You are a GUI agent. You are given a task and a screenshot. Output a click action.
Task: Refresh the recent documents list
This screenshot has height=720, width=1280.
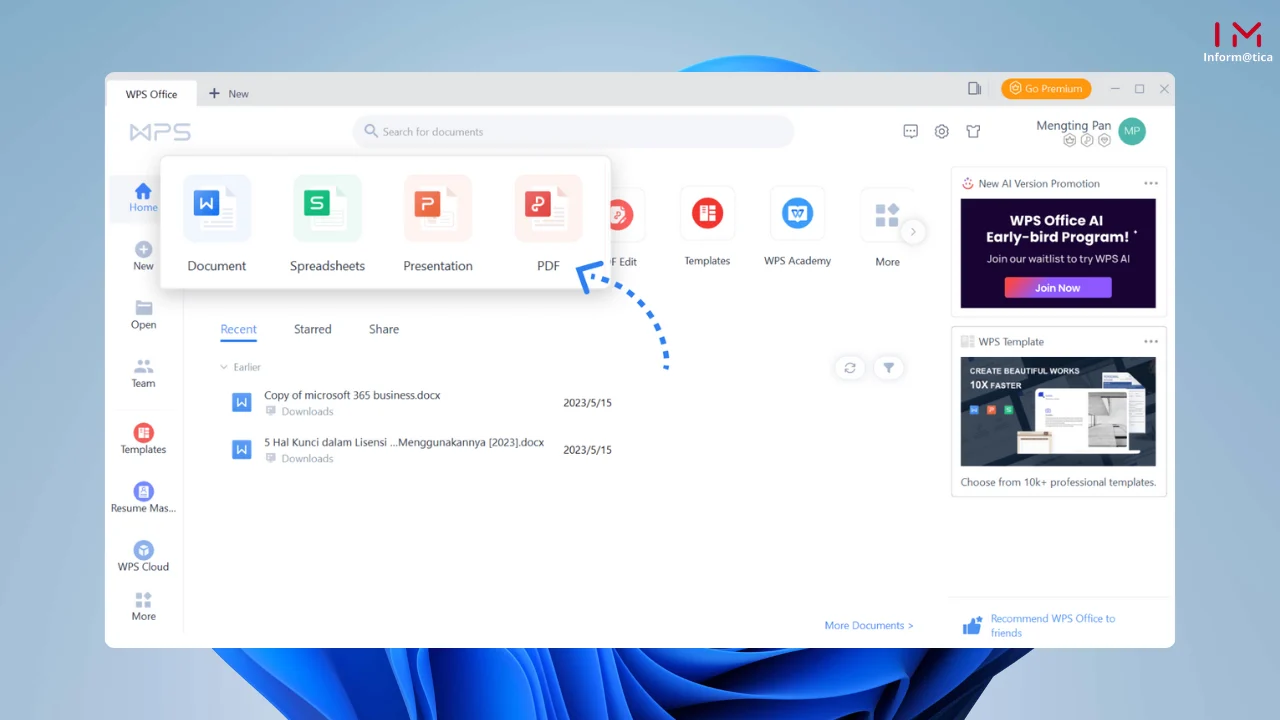tap(850, 368)
